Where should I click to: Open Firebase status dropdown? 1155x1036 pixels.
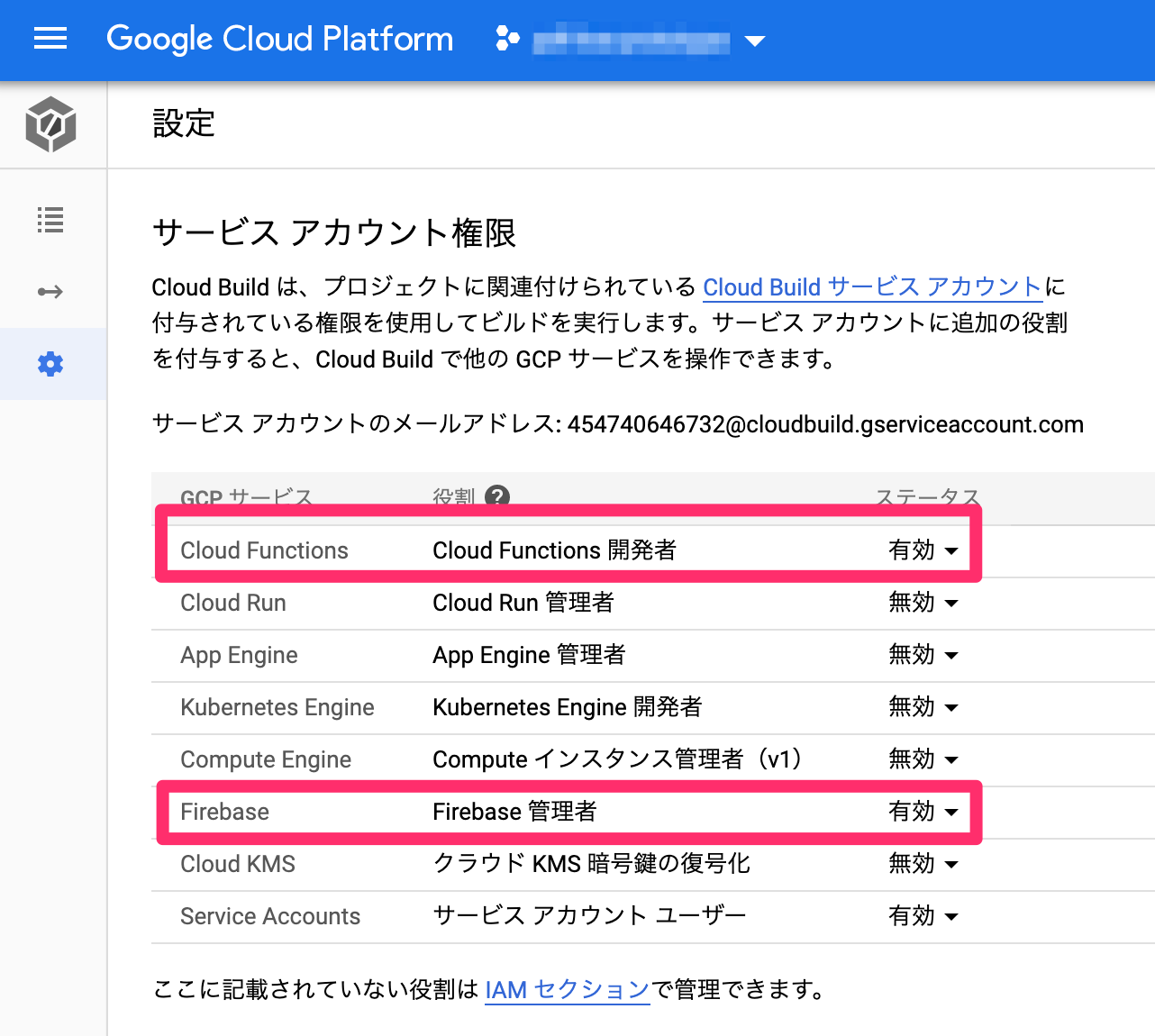(923, 812)
